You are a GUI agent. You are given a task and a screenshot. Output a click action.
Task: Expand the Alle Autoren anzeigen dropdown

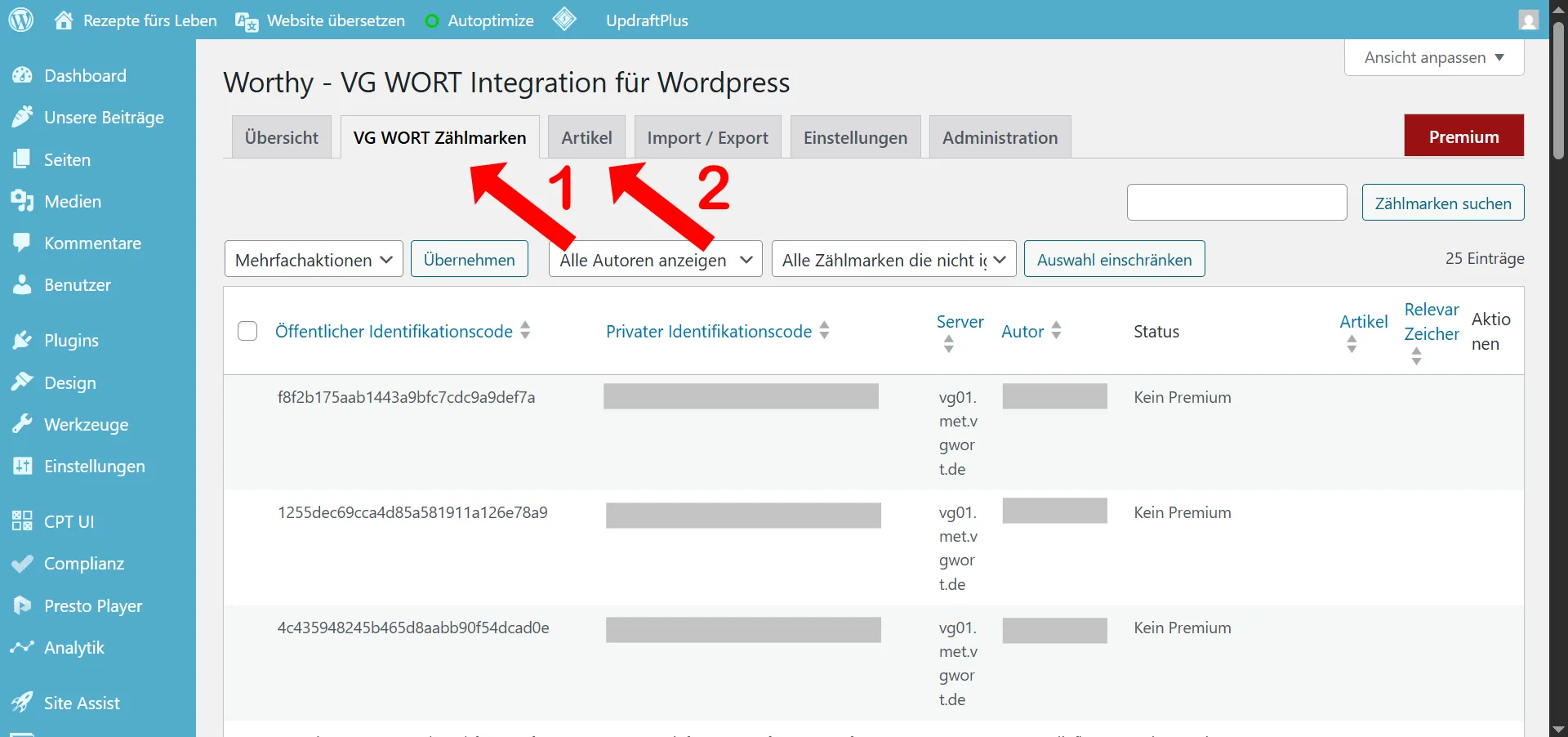pos(655,260)
